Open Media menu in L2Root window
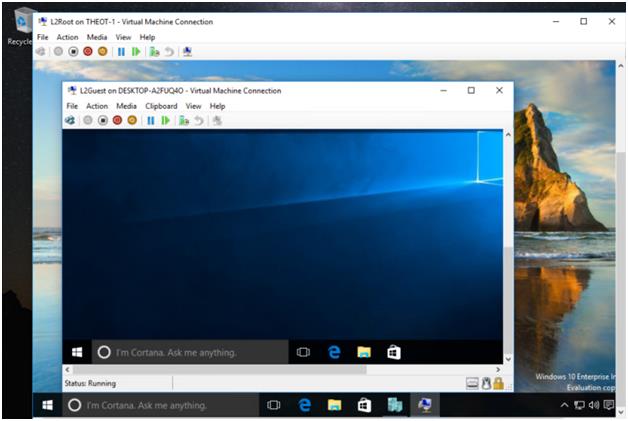The height and width of the screenshot is (421, 628). (x=97, y=37)
